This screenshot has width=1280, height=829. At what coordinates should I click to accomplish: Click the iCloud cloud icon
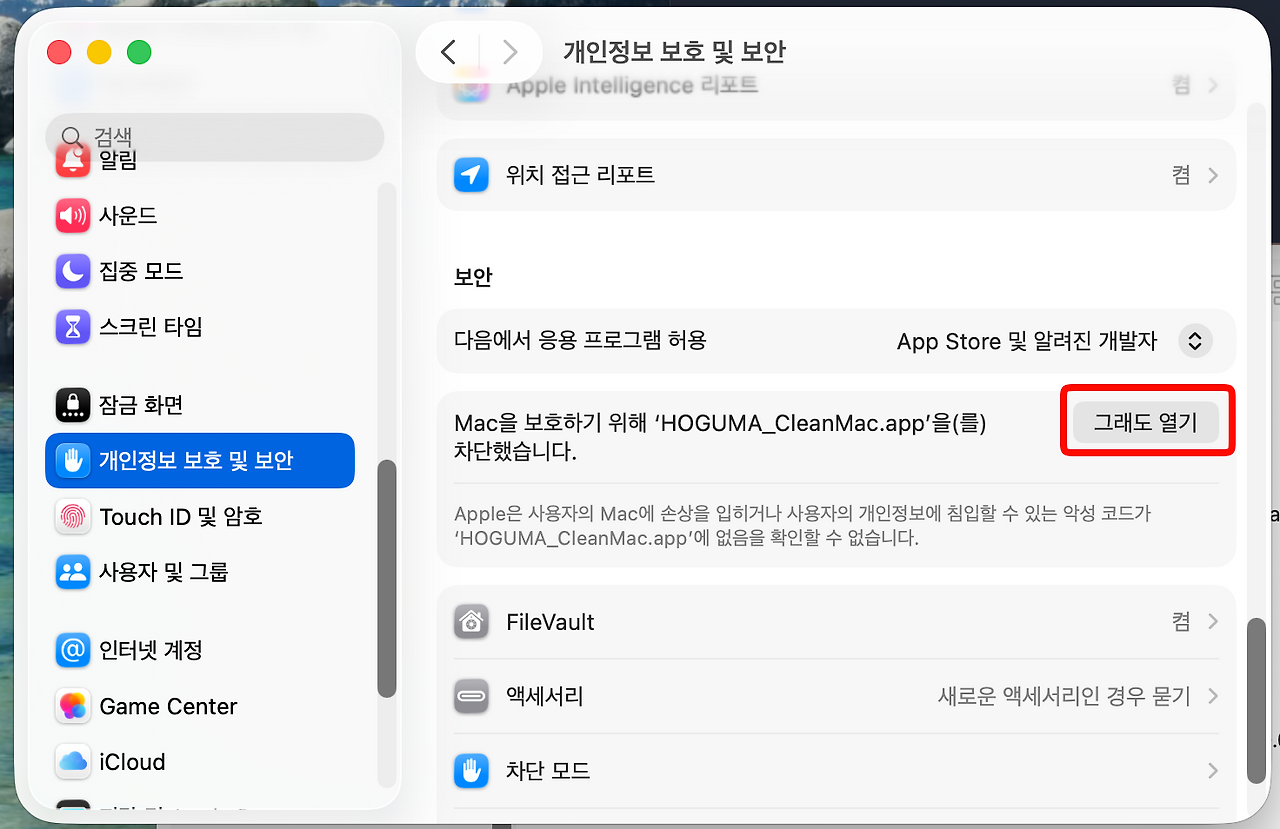click(x=72, y=762)
